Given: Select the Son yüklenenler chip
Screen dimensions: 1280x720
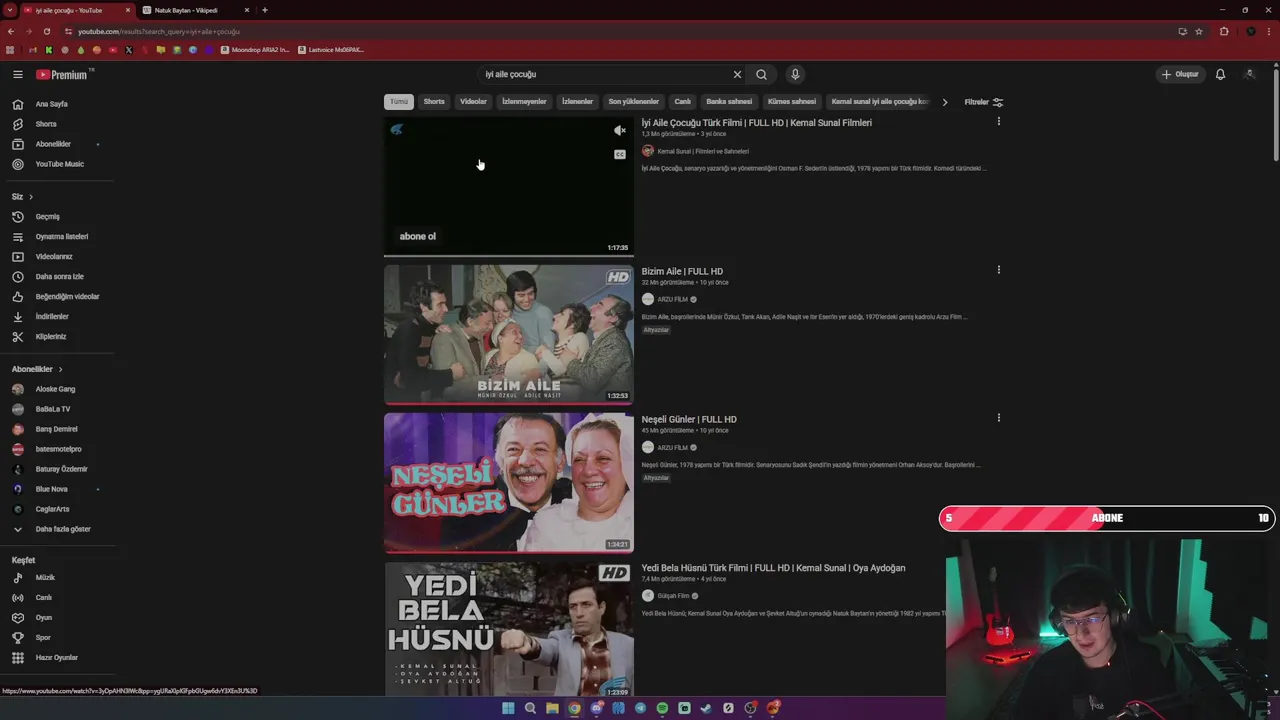Looking at the screenshot, I should tap(634, 102).
